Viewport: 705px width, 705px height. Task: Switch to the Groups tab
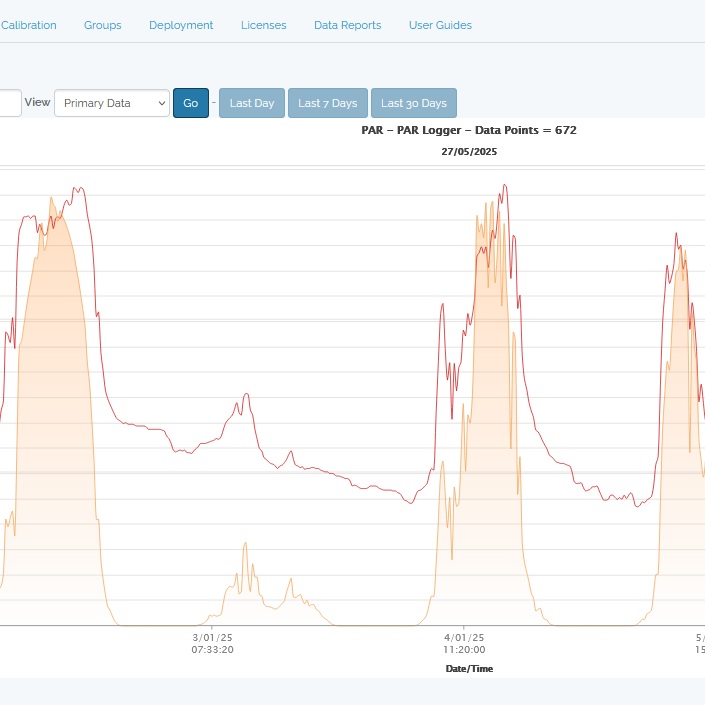coord(102,25)
